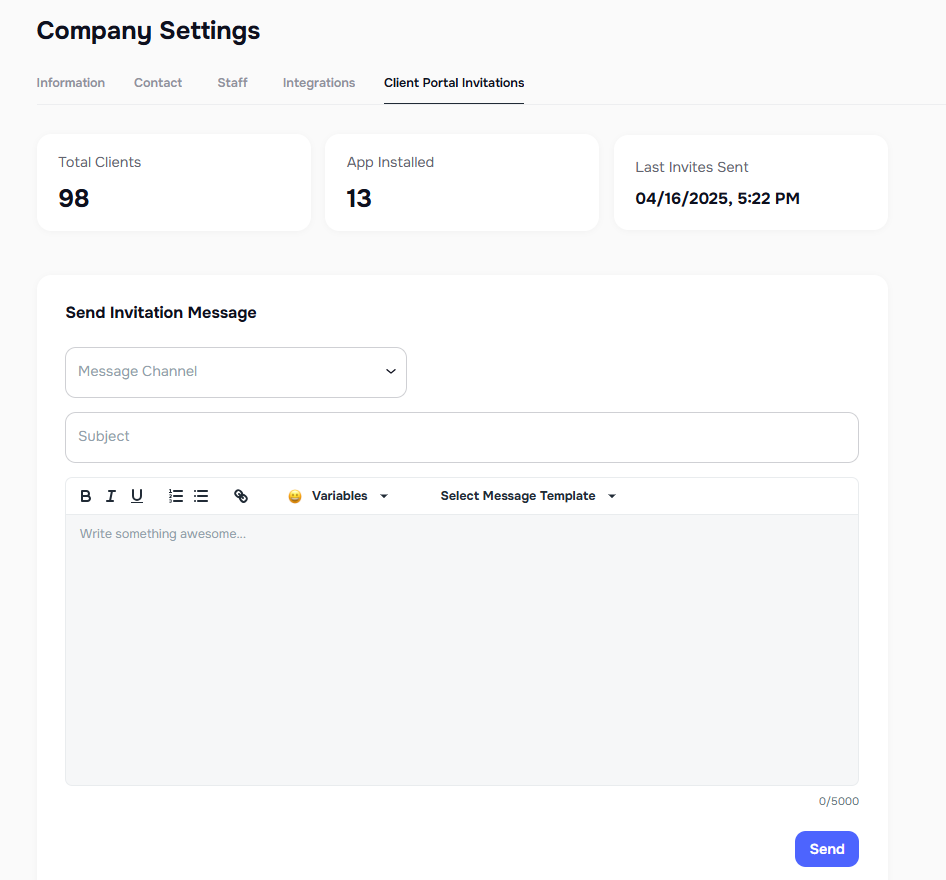
Task: Select the bullet list icon
Action: tap(201, 495)
